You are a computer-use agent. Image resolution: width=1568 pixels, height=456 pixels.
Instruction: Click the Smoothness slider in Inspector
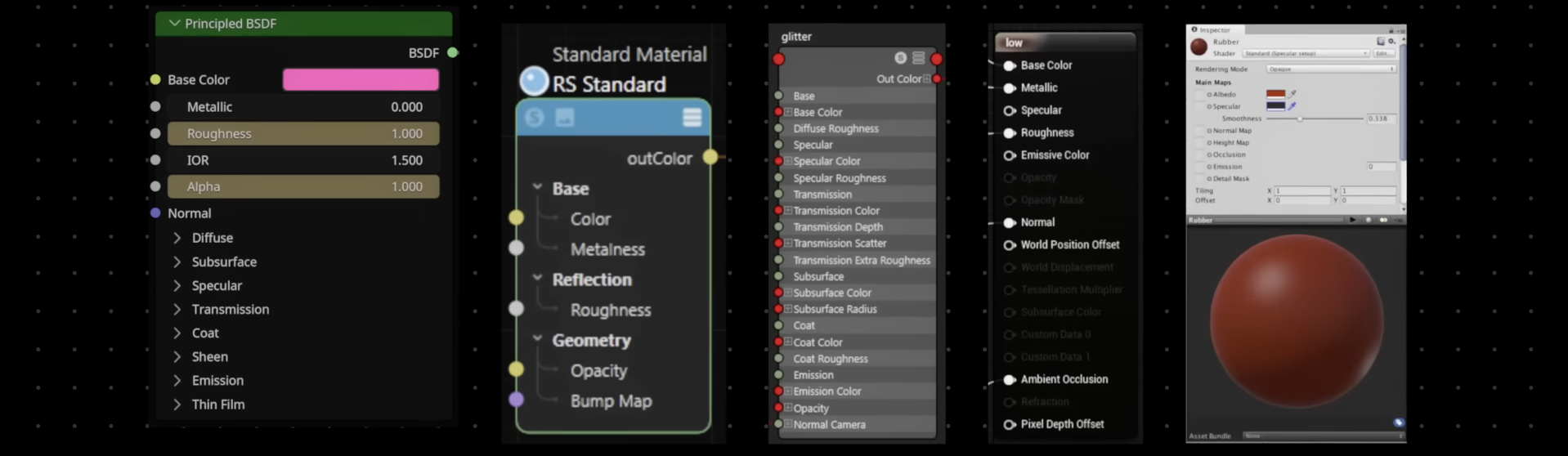pyautogui.click(x=1315, y=118)
